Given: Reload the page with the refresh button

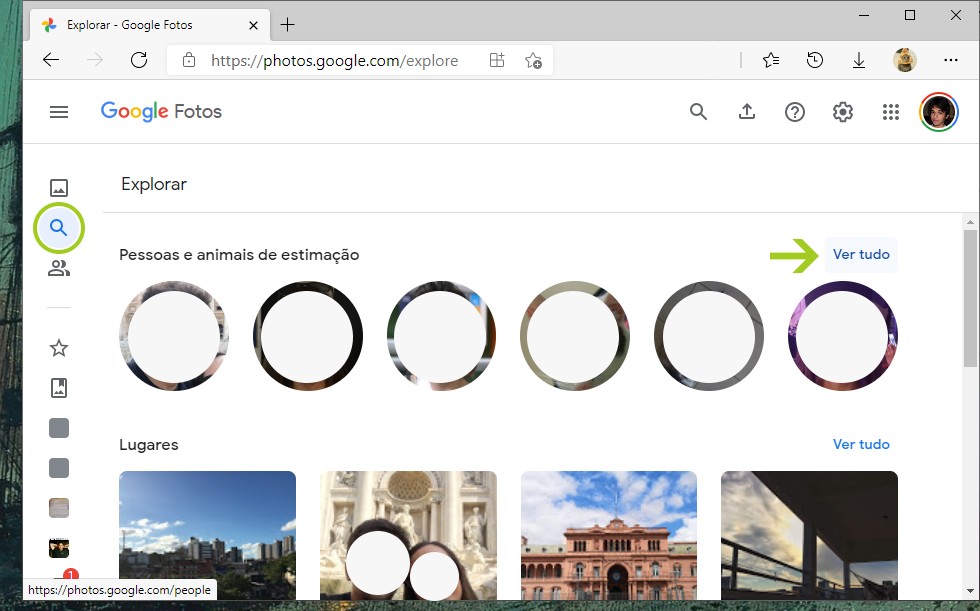Looking at the screenshot, I should tap(139, 60).
